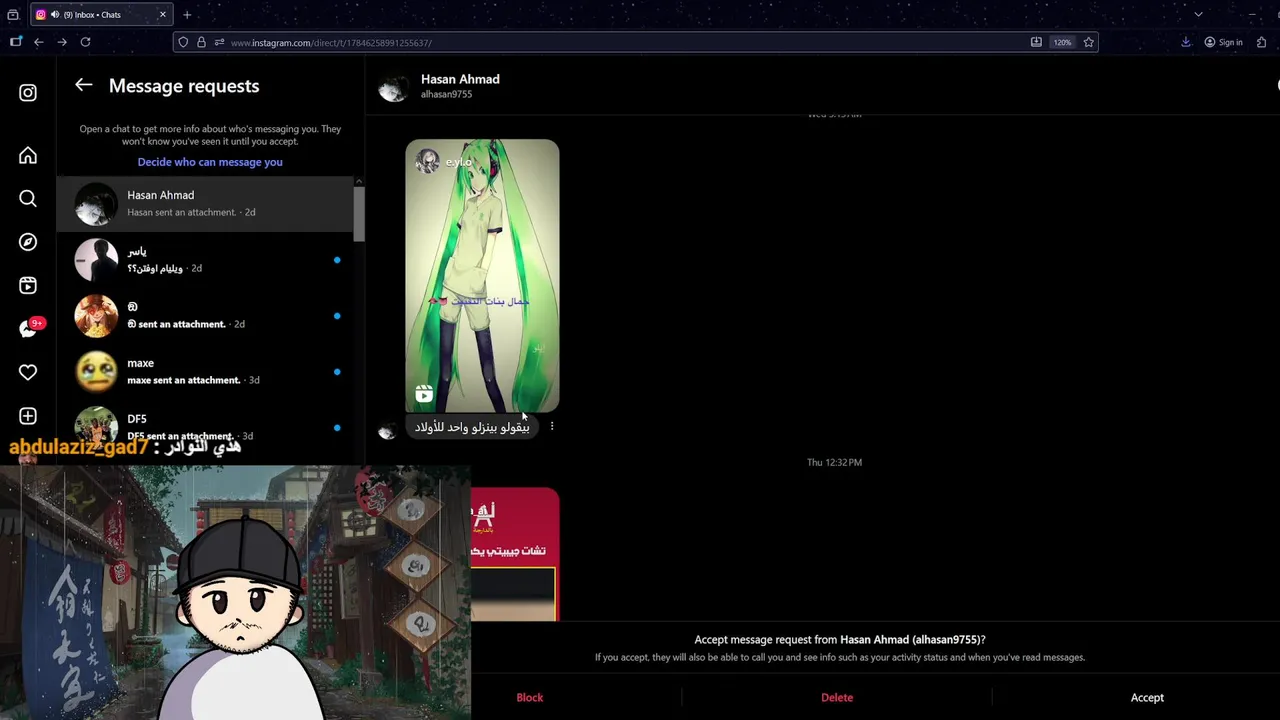The height and width of the screenshot is (720, 1280).
Task: Accept the Hasan Ahmad message request
Action: coord(1147,698)
